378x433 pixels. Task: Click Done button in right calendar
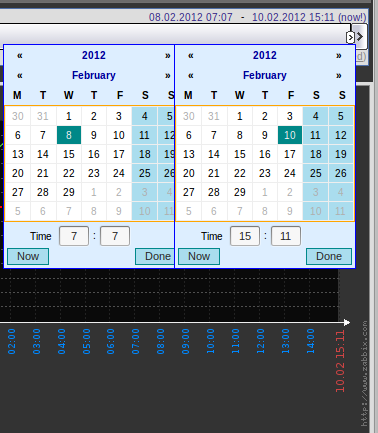[329, 256]
